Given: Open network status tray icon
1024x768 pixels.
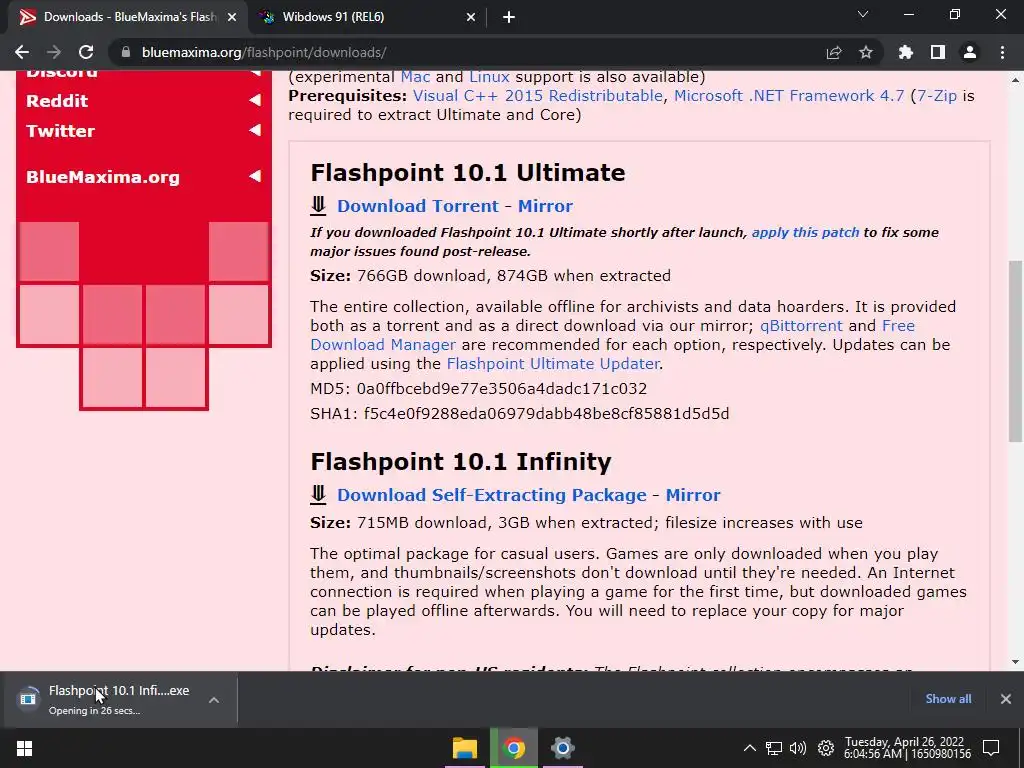Looking at the screenshot, I should coord(774,748).
